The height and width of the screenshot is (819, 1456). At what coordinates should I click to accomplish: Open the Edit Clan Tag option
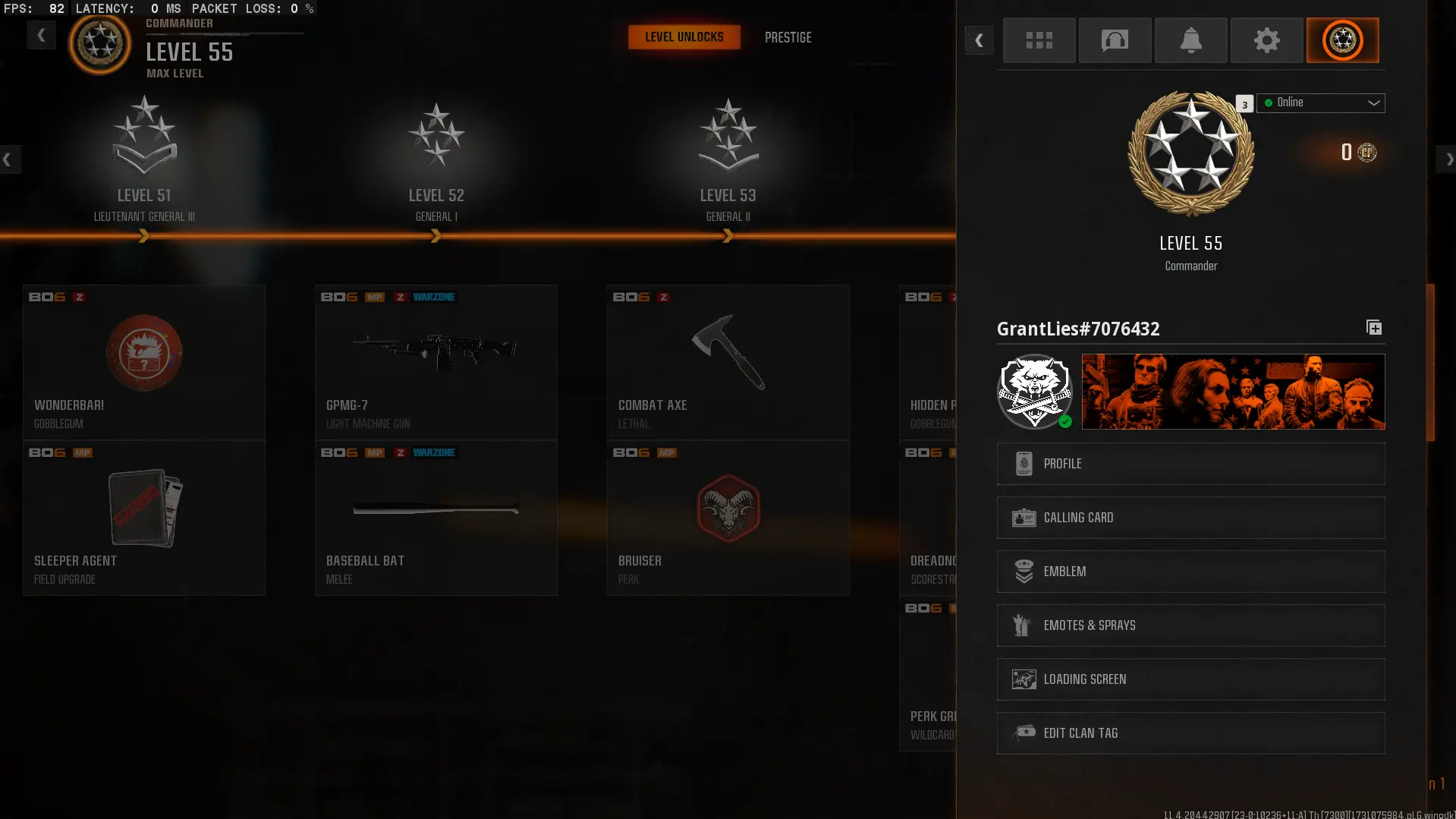(1190, 733)
